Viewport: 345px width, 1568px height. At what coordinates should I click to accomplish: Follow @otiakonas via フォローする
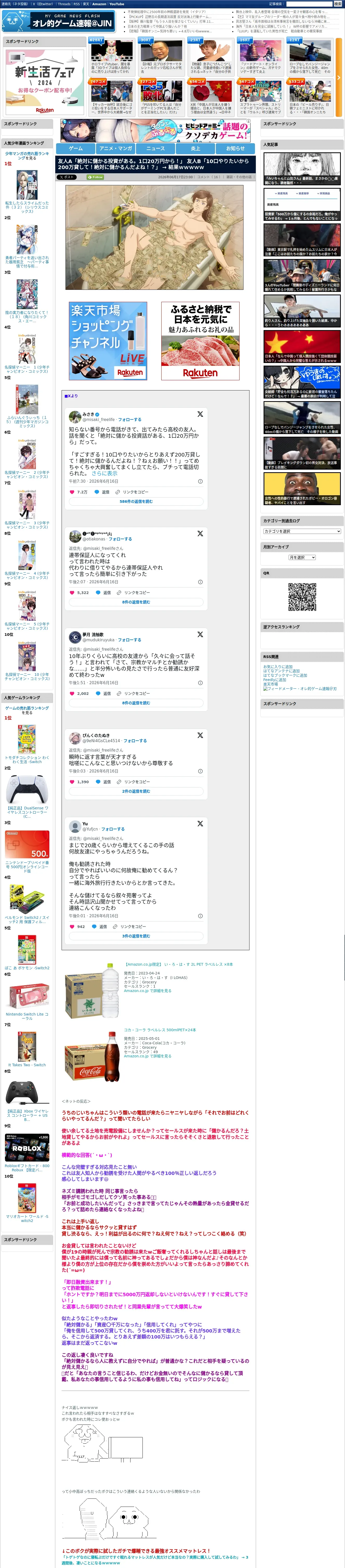tap(120, 539)
